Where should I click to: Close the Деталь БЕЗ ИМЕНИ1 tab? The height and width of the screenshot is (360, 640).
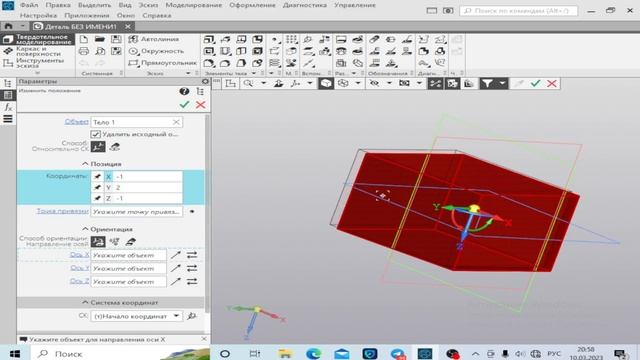(128, 27)
